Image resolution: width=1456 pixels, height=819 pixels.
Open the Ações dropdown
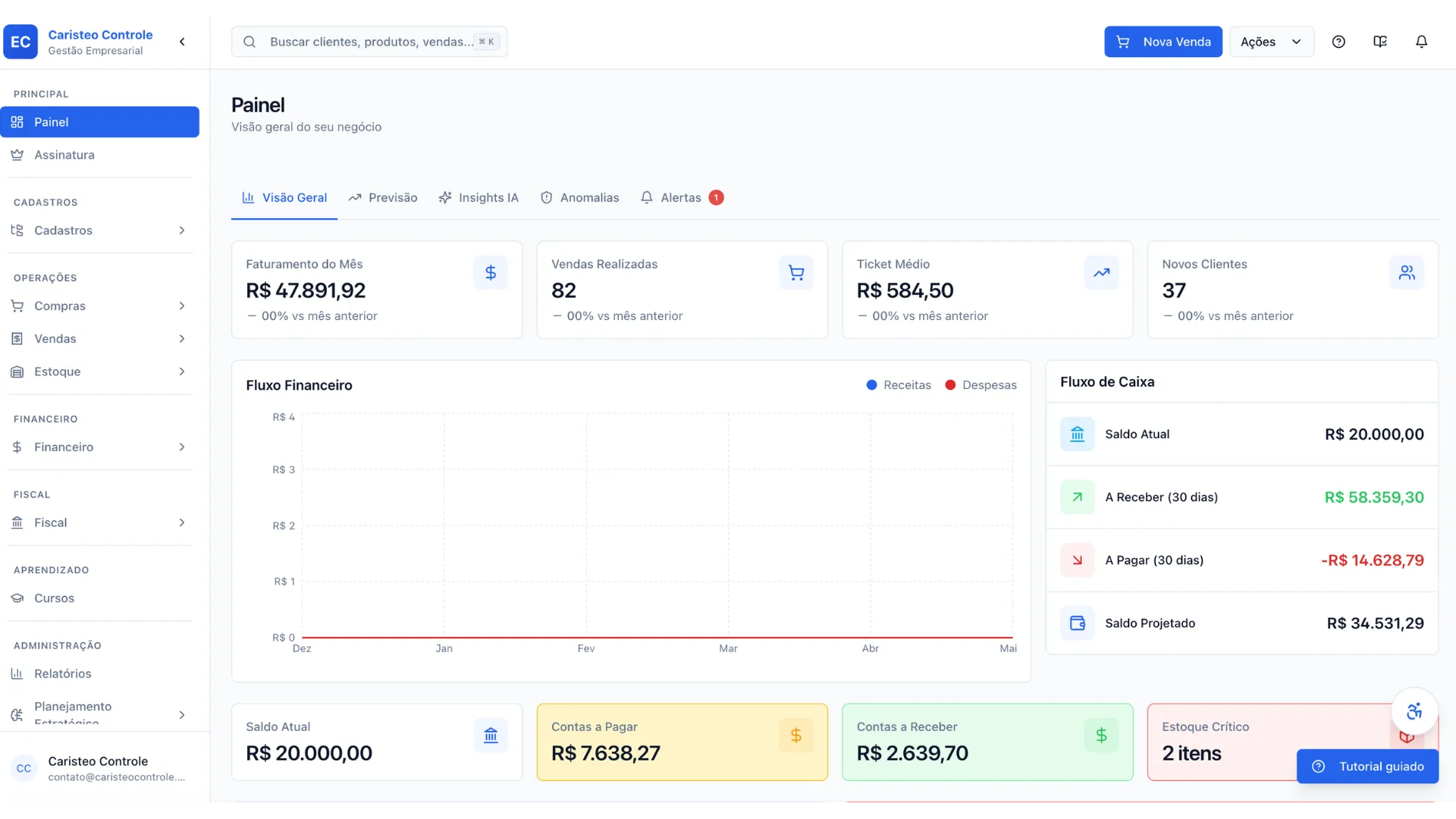[1272, 42]
